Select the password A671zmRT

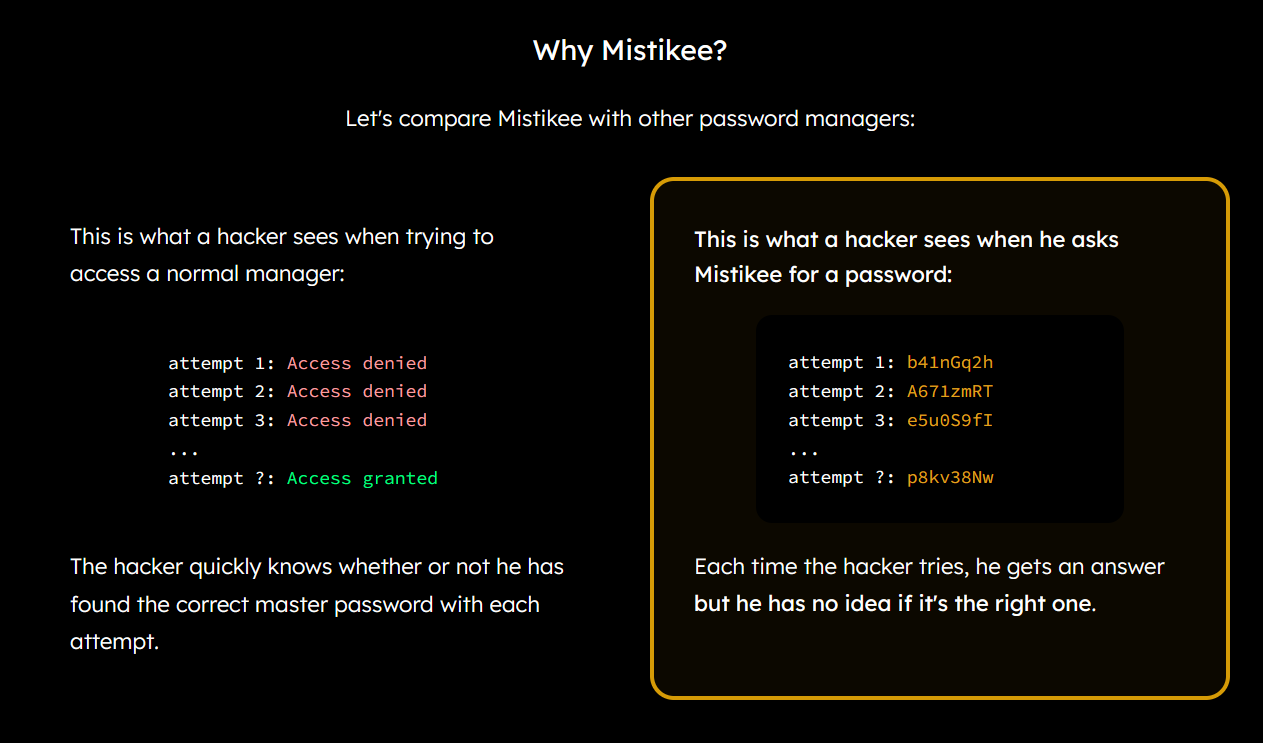point(950,391)
